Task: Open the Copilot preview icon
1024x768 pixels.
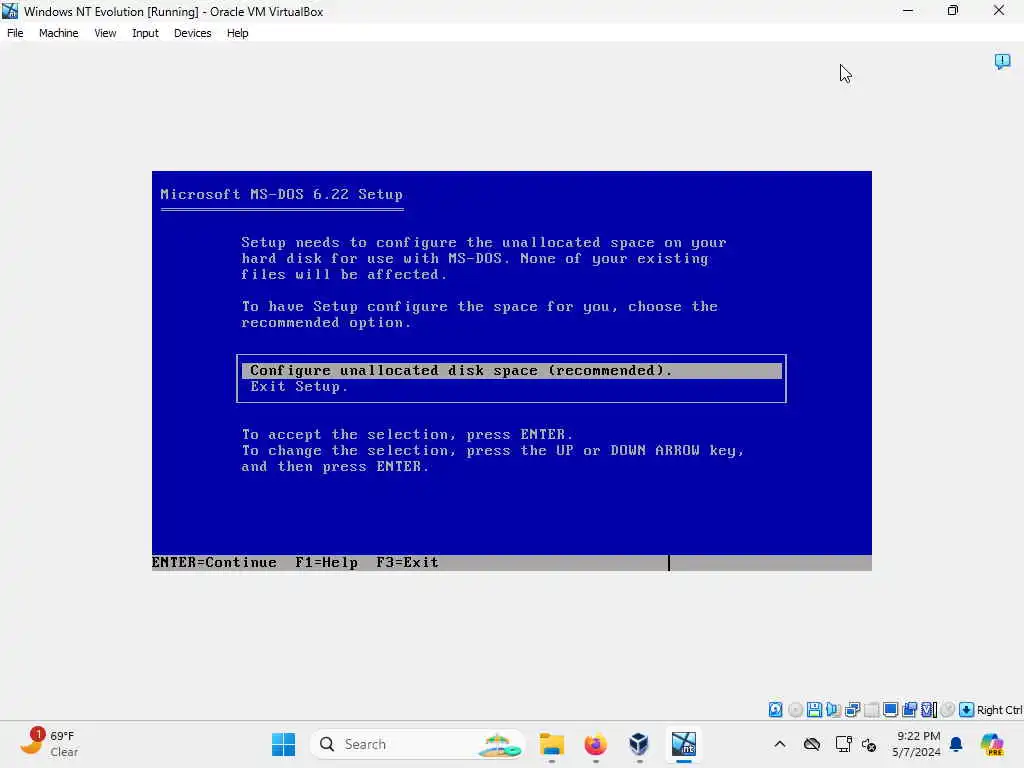Action: tap(992, 744)
